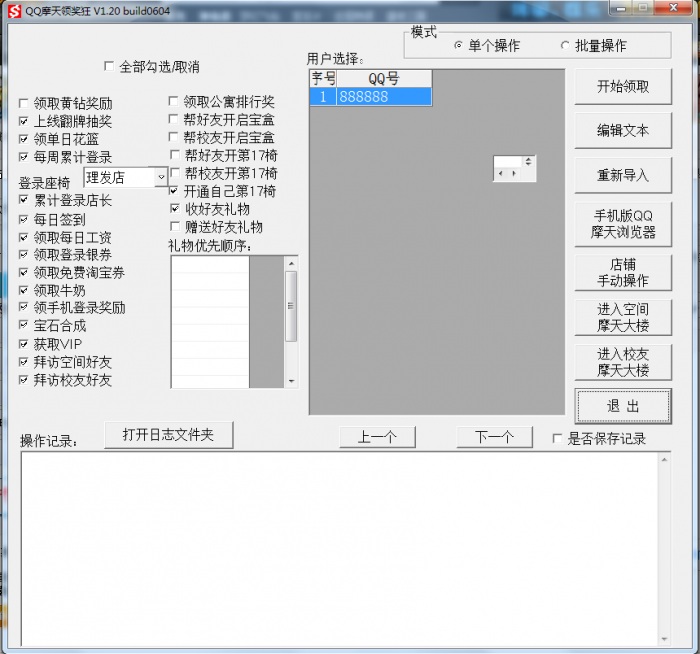Click 进入空间摩天大楼 button
The height and width of the screenshot is (654, 700).
tap(623, 317)
